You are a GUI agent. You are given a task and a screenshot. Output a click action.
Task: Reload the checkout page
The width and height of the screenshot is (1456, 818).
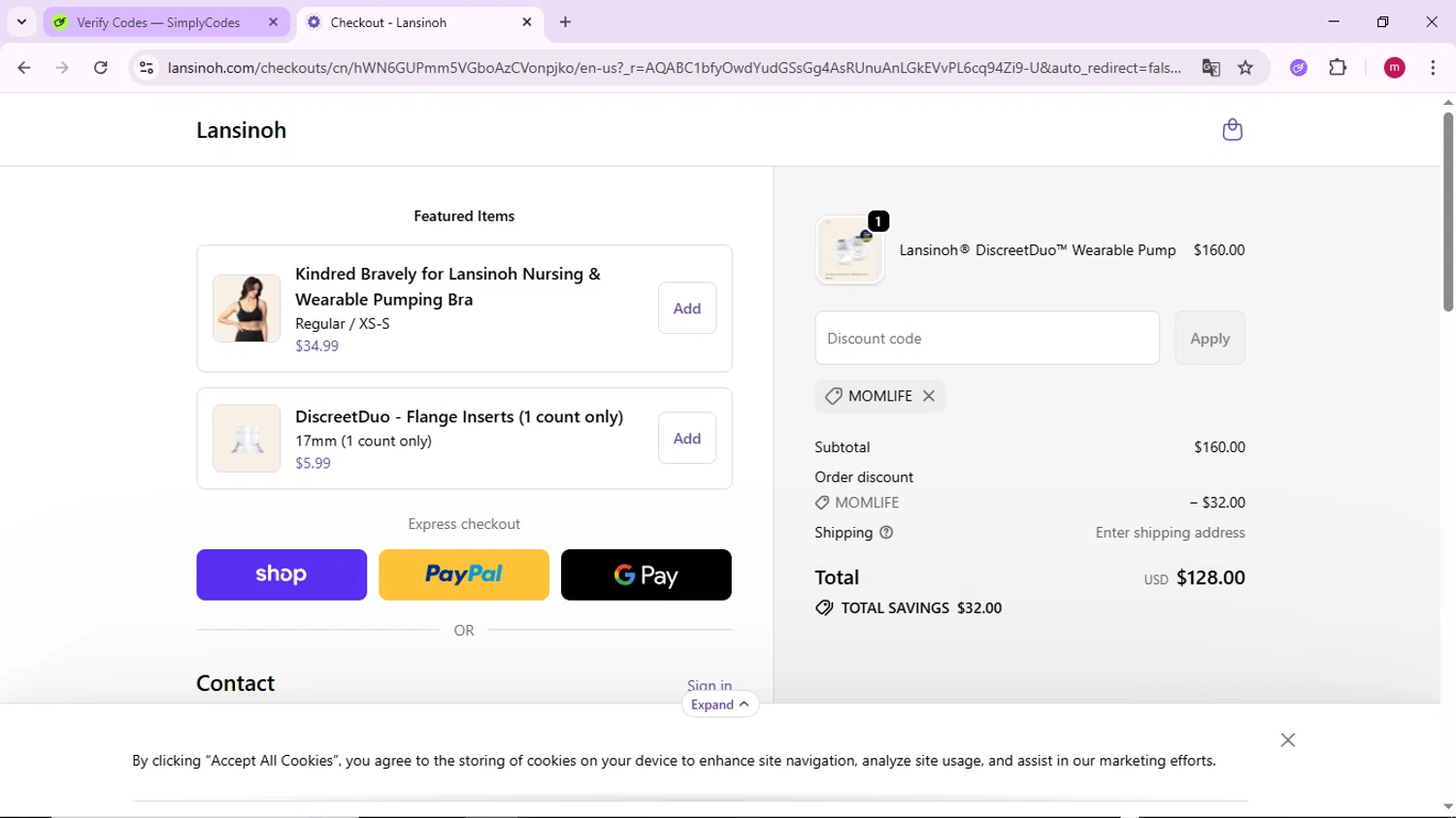pyautogui.click(x=101, y=68)
